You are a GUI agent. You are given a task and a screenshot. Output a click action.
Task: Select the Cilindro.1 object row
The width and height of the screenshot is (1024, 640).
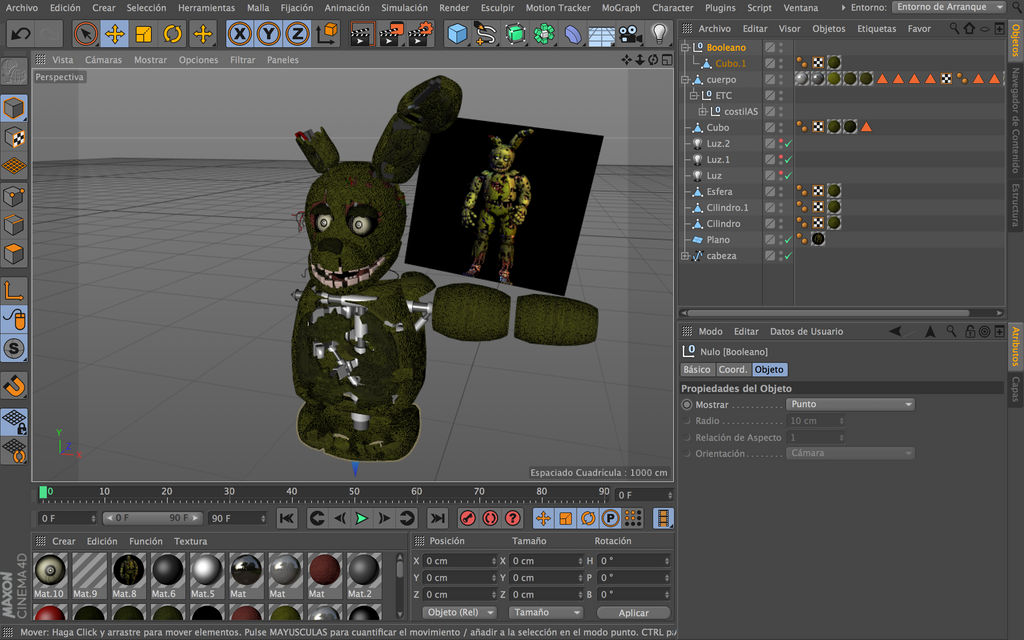pos(727,208)
